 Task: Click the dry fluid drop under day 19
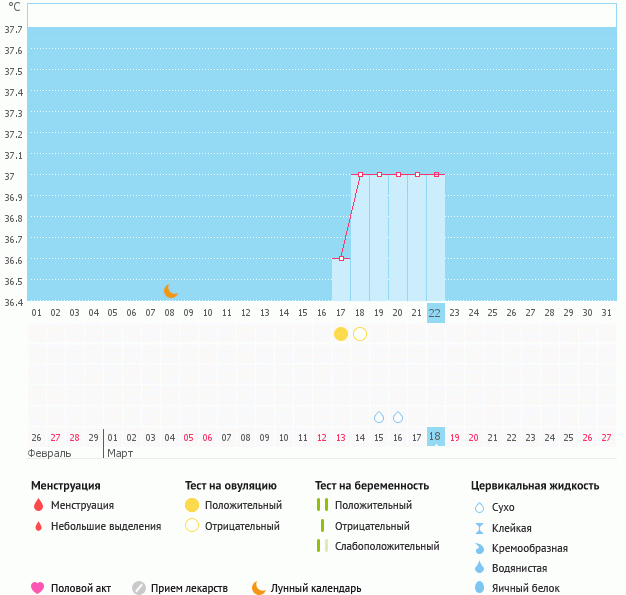click(x=379, y=417)
